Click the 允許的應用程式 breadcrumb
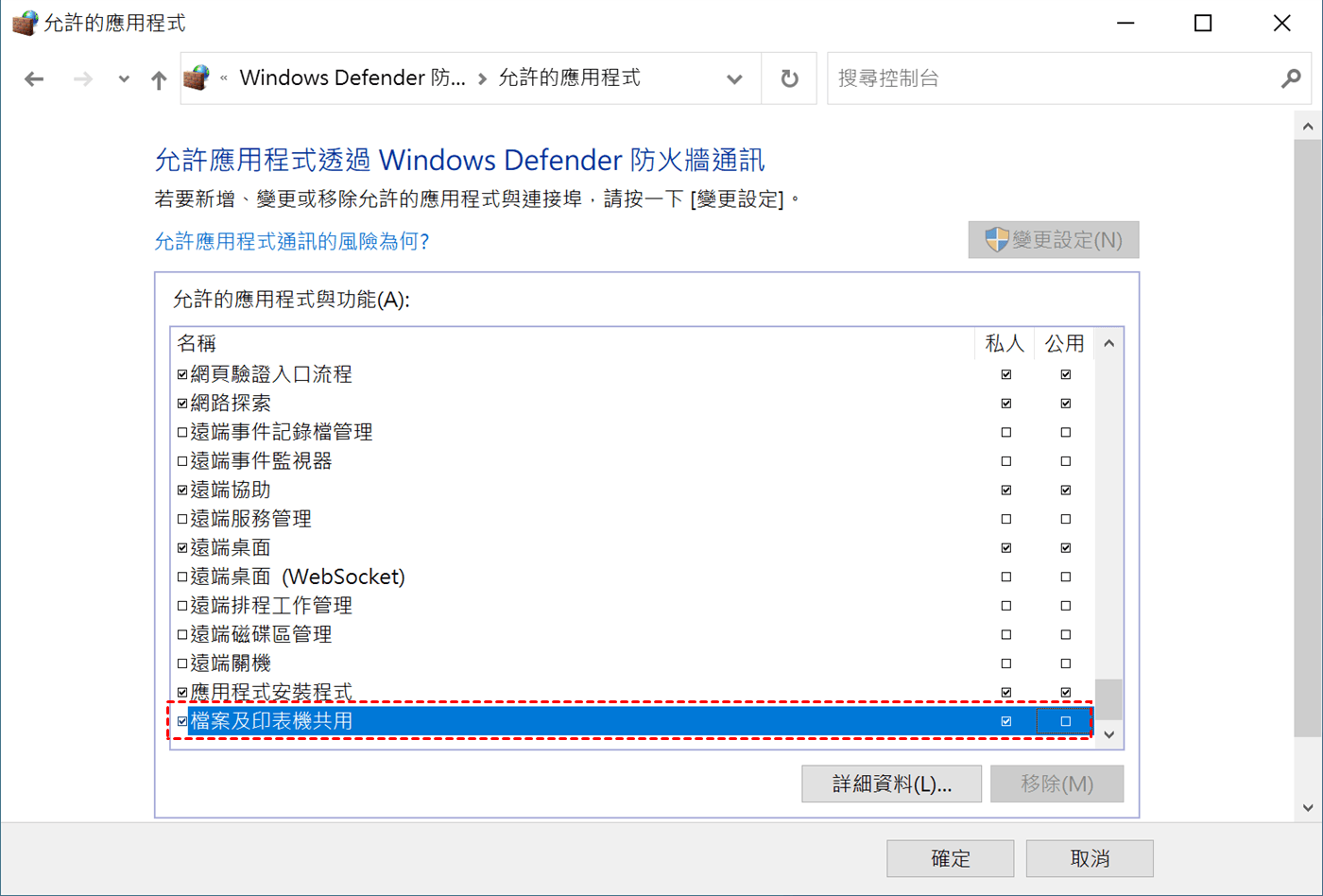The height and width of the screenshot is (896, 1323). click(x=569, y=78)
